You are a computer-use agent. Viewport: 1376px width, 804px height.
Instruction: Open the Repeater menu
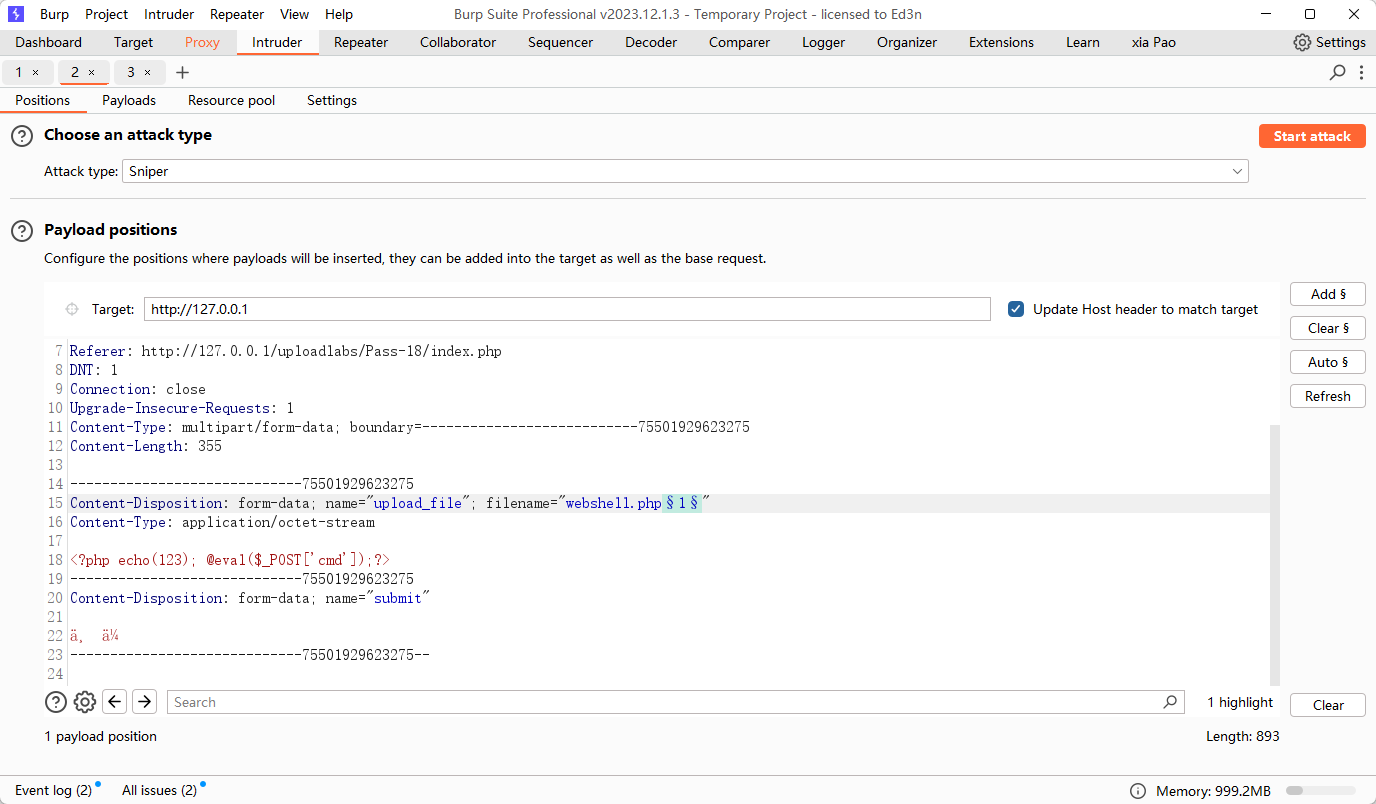click(x=237, y=14)
